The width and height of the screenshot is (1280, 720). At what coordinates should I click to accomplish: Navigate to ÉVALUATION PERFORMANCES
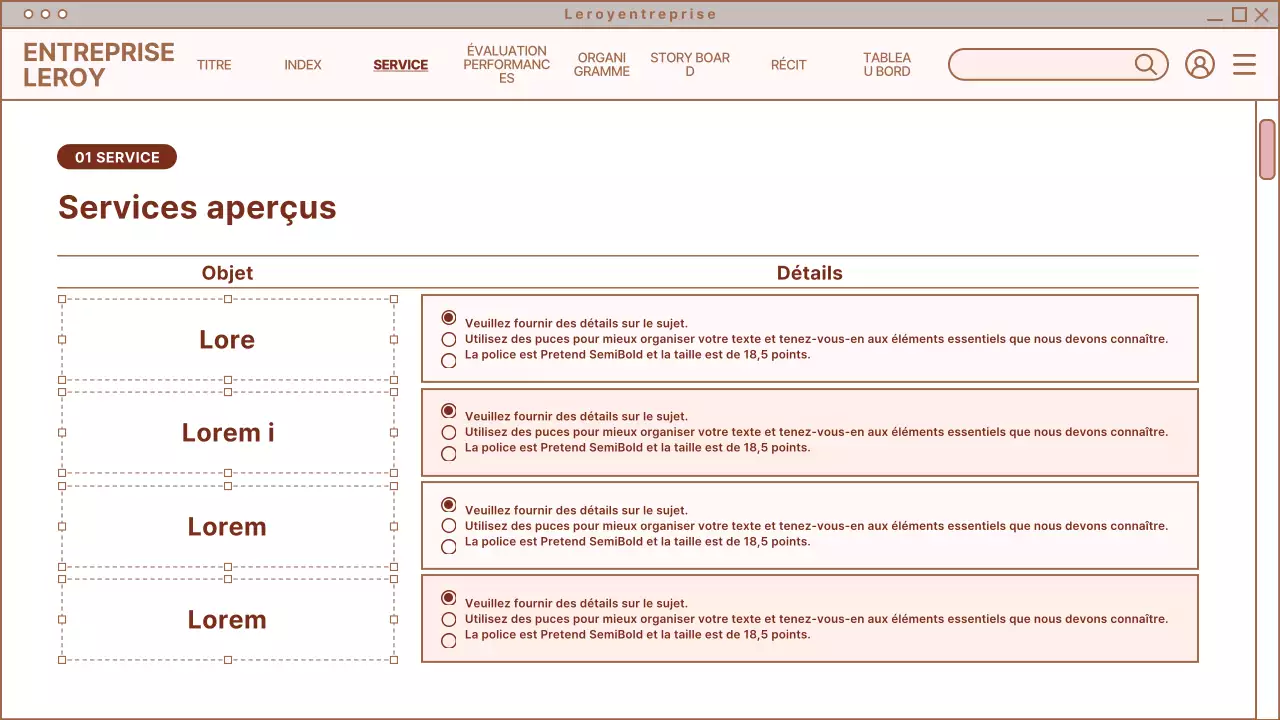[506, 64]
